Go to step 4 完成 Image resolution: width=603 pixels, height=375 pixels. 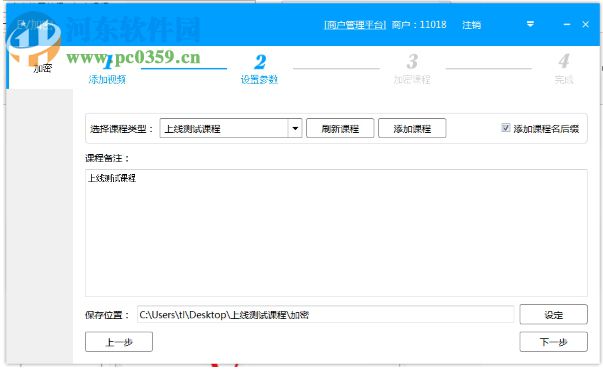(564, 70)
